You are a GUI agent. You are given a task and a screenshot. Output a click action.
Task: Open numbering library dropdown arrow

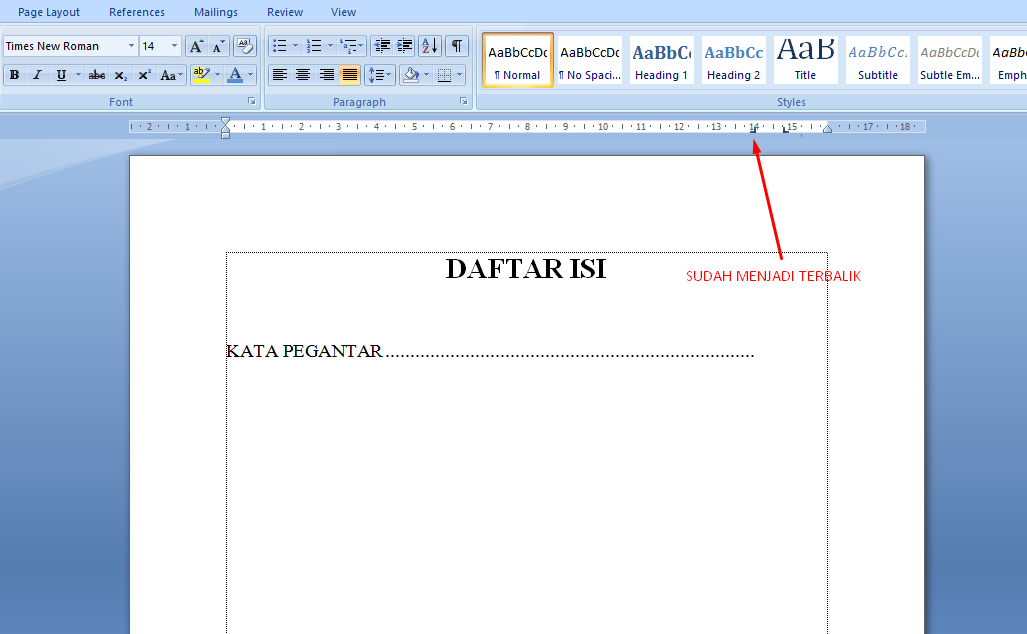(x=330, y=46)
